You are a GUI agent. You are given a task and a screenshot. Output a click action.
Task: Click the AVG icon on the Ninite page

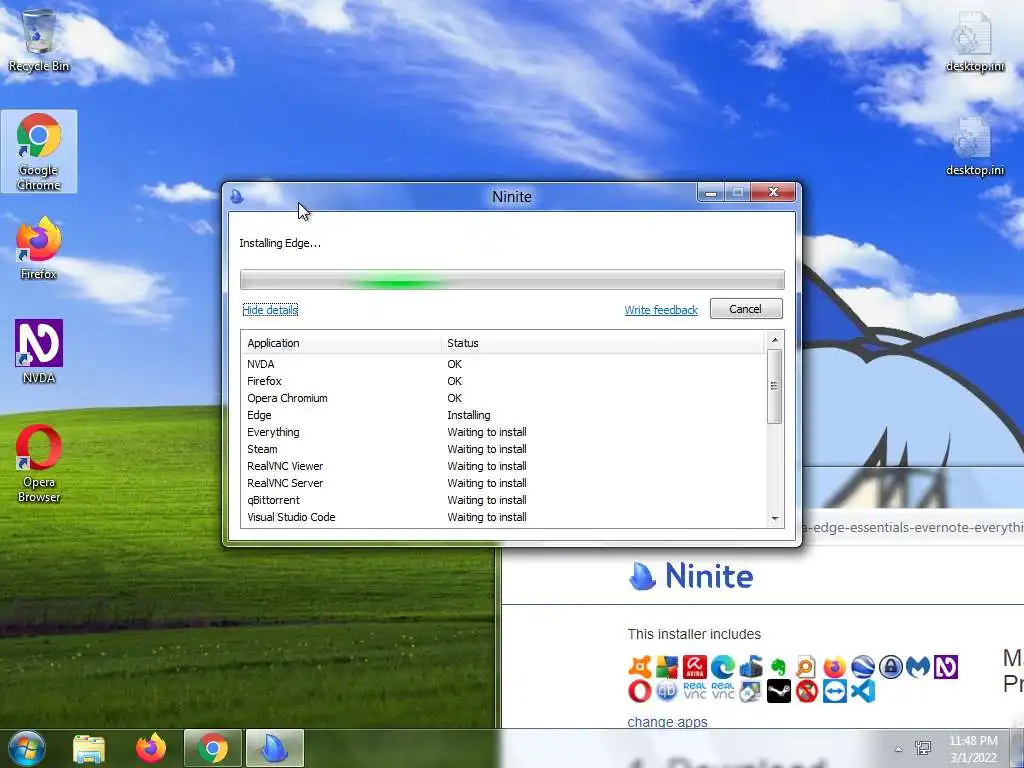pyautogui.click(x=667, y=667)
